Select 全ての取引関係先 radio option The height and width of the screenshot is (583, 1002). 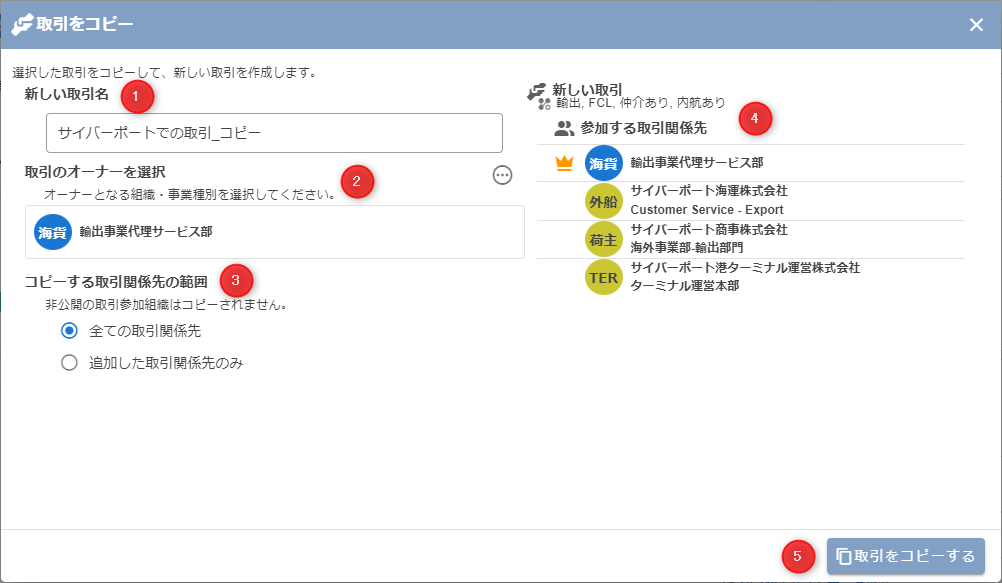(x=69, y=330)
